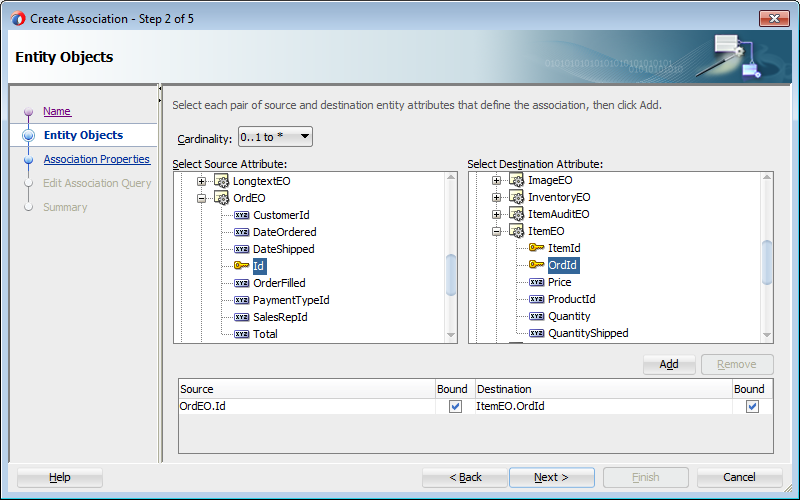Select the CustomerId source attribute
Viewport: 800px width, 500px height.
pos(281,215)
